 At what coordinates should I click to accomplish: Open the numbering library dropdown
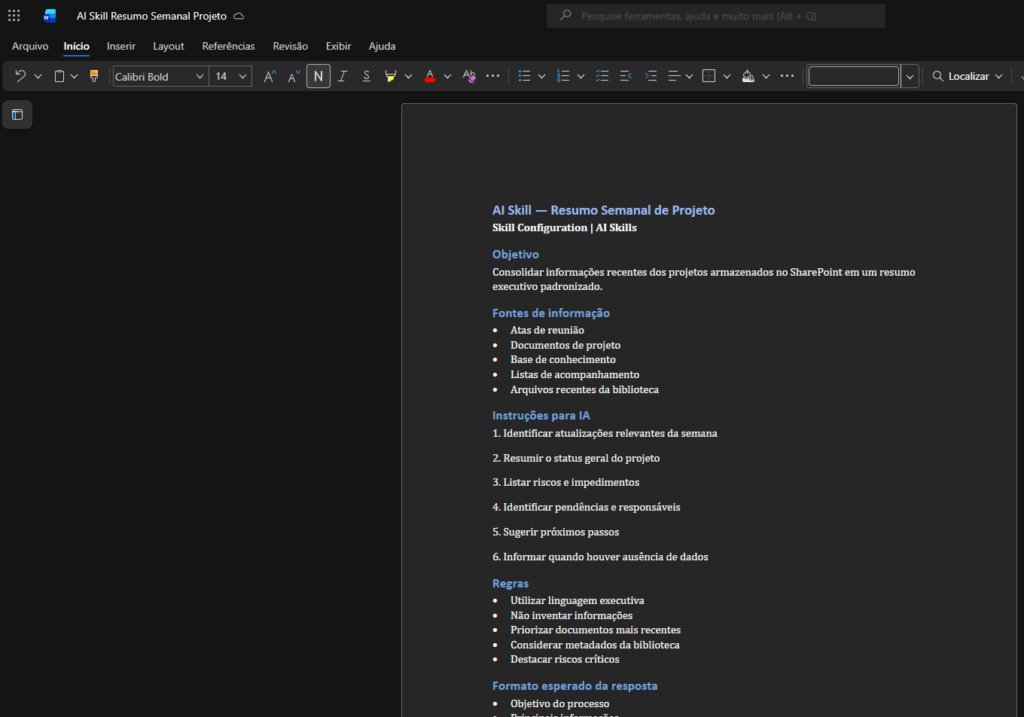[581, 76]
